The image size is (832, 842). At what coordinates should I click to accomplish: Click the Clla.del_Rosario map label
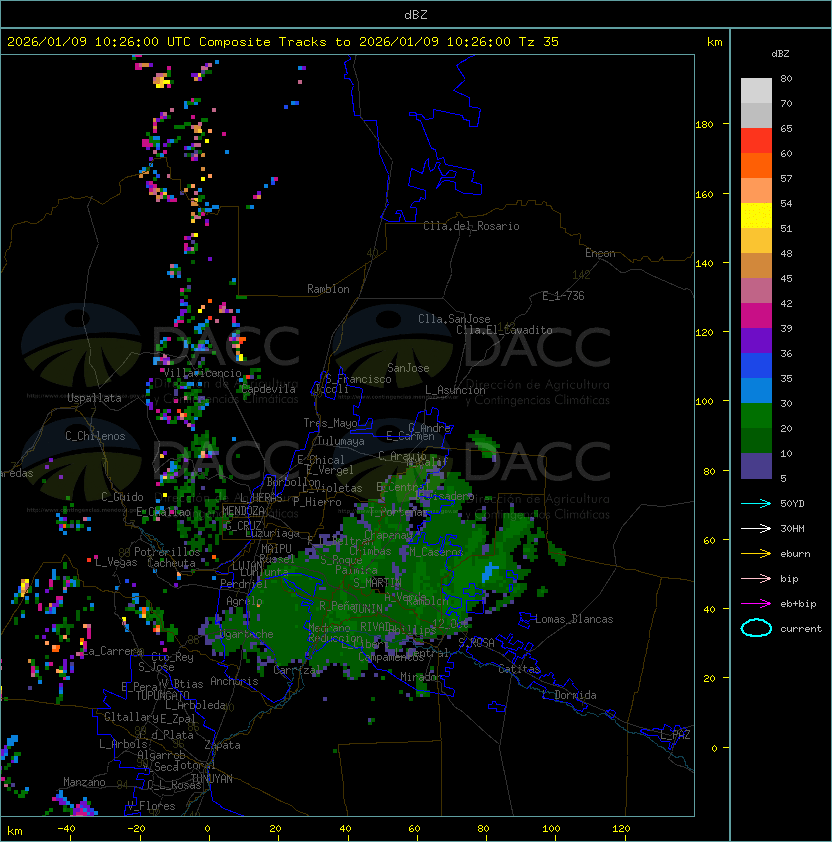pyautogui.click(x=471, y=226)
